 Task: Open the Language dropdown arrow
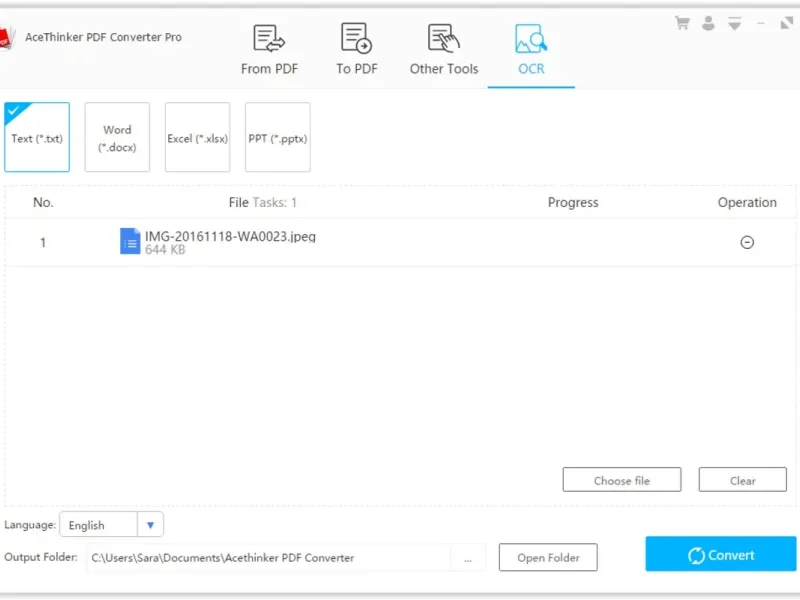(151, 524)
